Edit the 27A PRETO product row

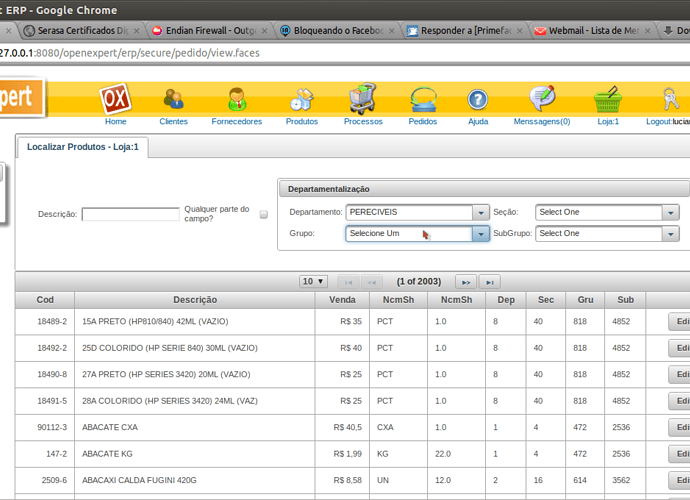(679, 375)
